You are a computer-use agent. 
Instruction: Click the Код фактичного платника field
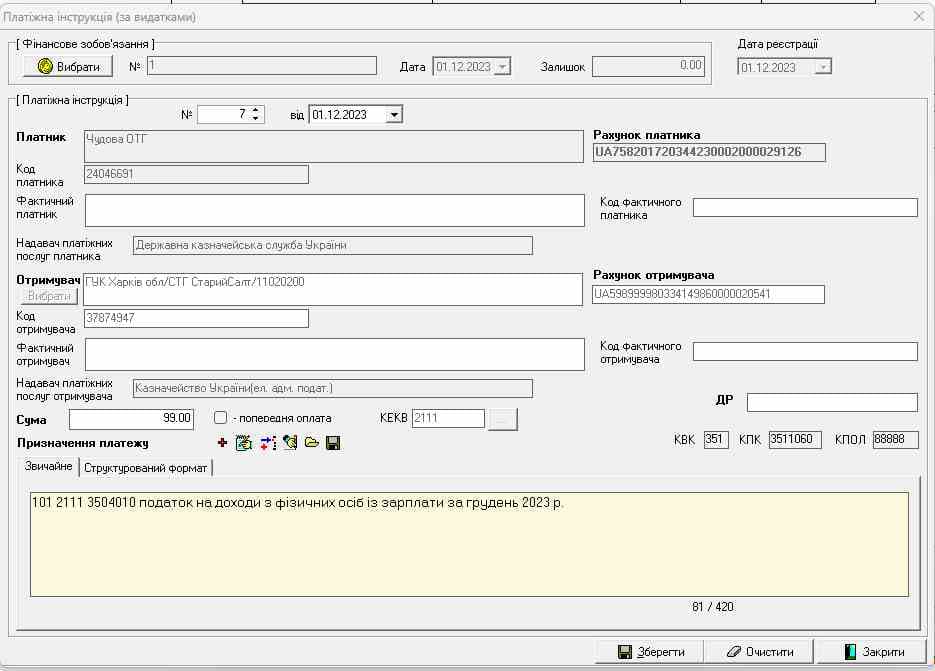pyautogui.click(x=805, y=208)
